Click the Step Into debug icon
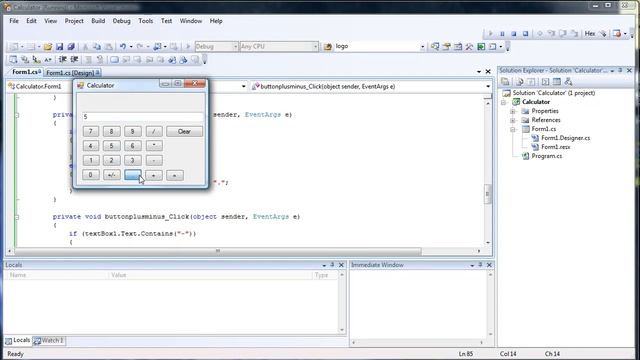The image size is (640, 360). point(551,33)
